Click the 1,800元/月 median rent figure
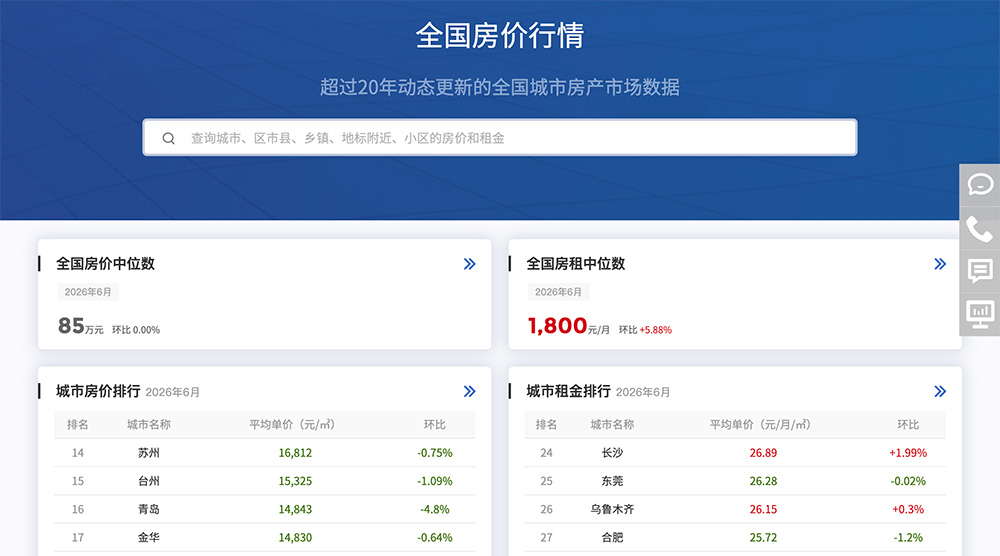1000x556 pixels. (x=568, y=326)
